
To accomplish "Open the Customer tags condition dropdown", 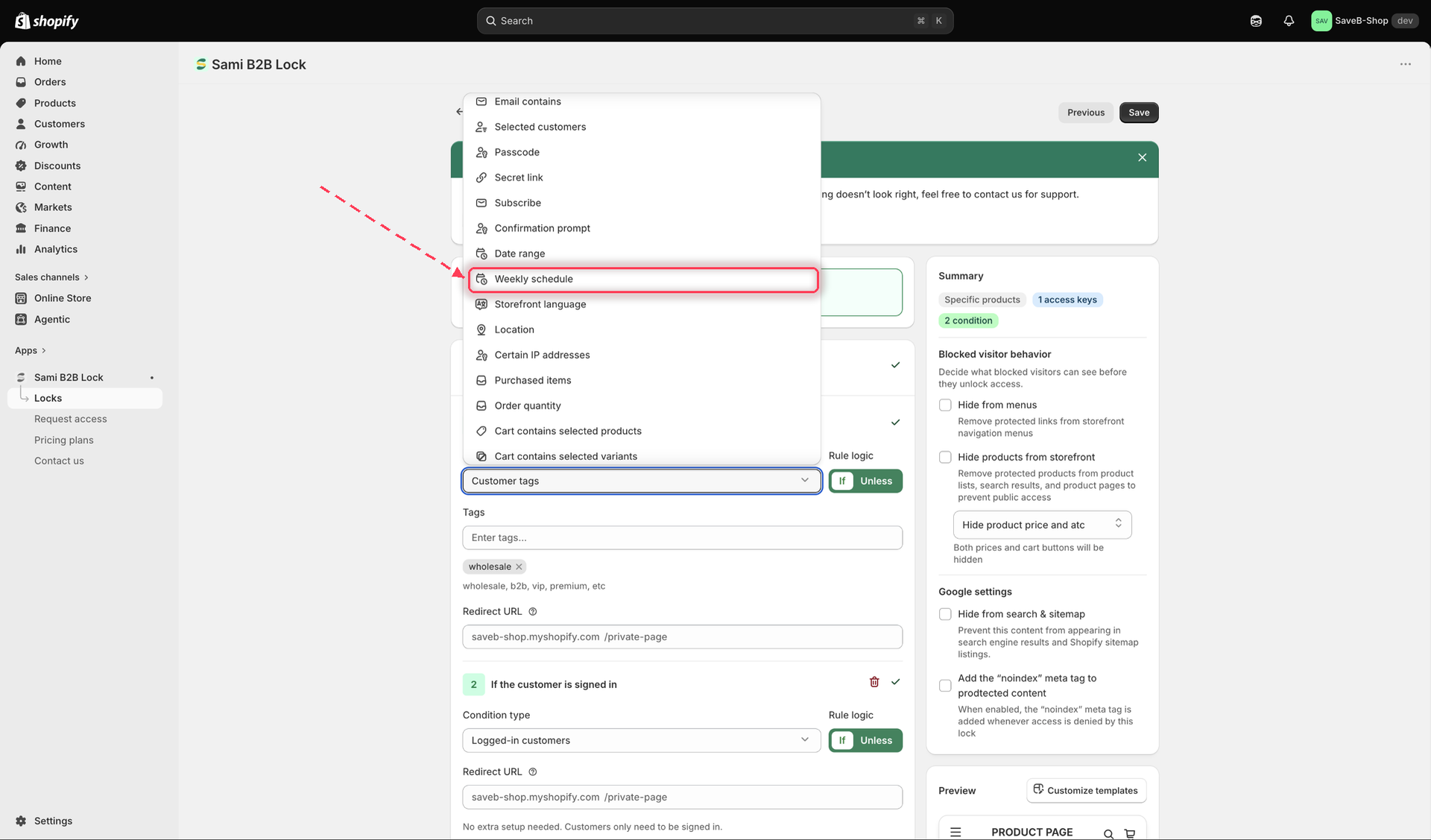I will point(642,481).
